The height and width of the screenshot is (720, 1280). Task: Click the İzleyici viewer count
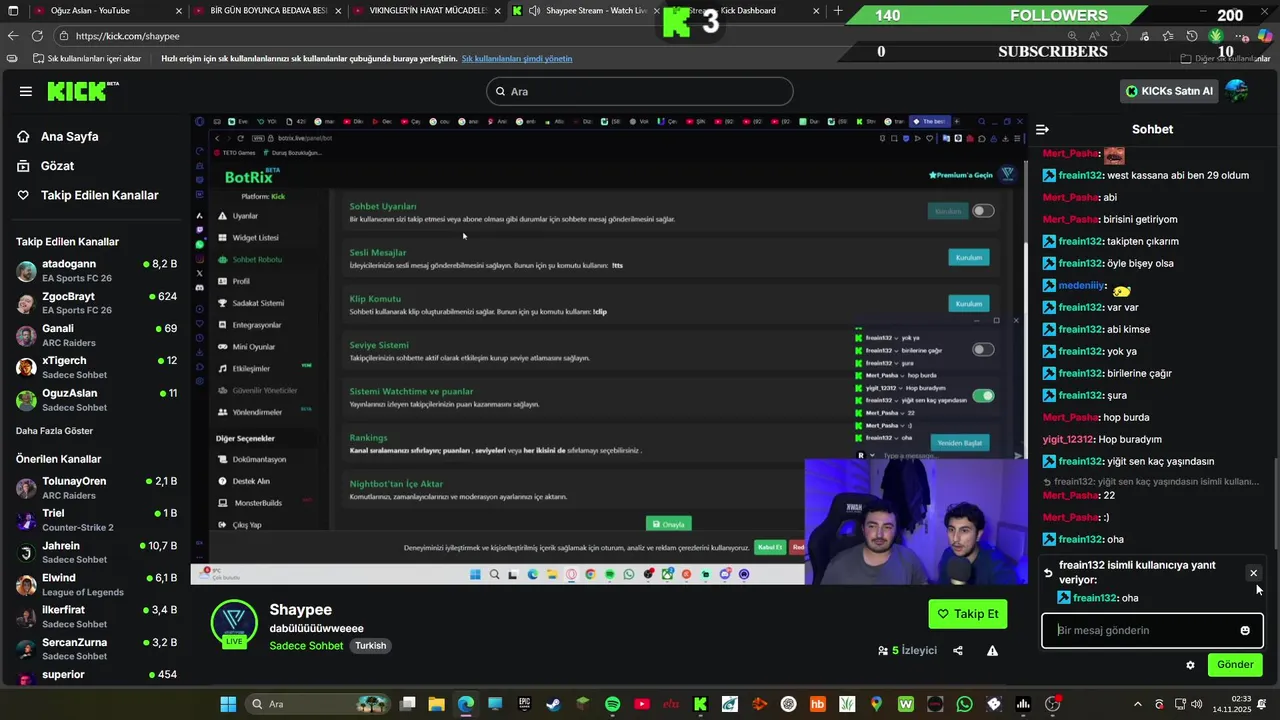click(908, 651)
